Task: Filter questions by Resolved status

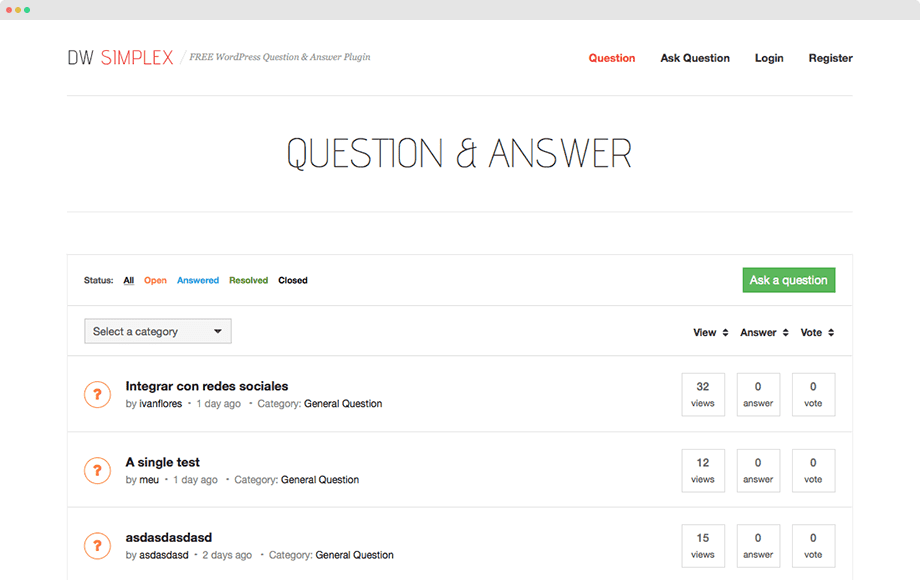Action: pos(248,281)
